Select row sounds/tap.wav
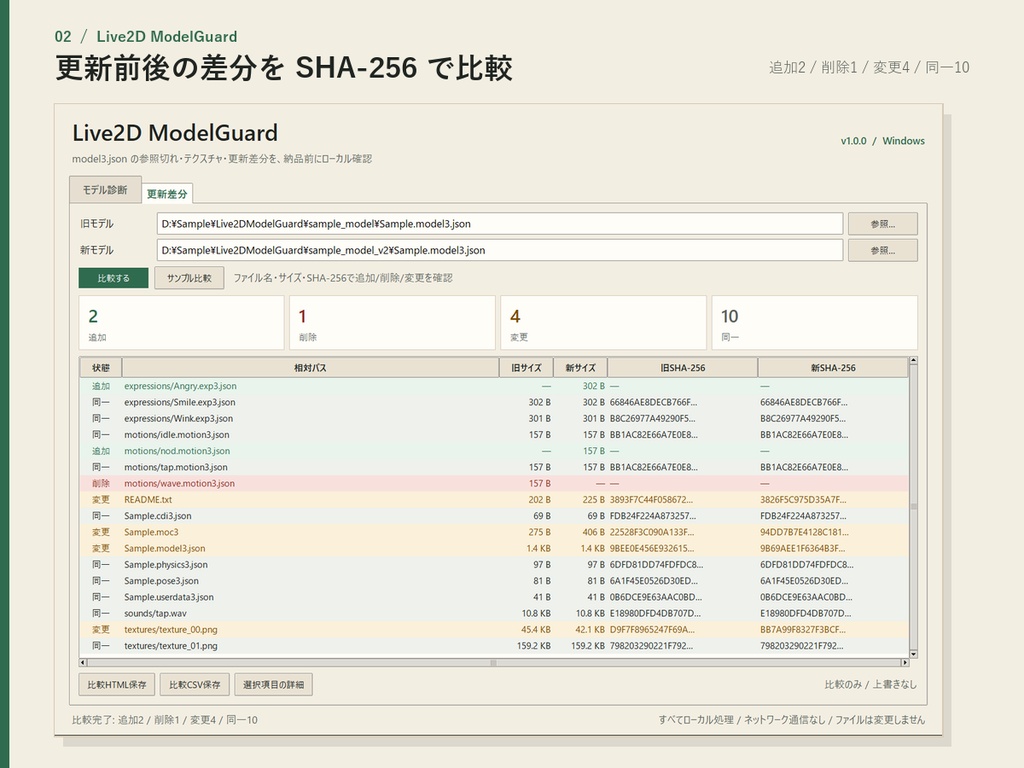 [494, 613]
